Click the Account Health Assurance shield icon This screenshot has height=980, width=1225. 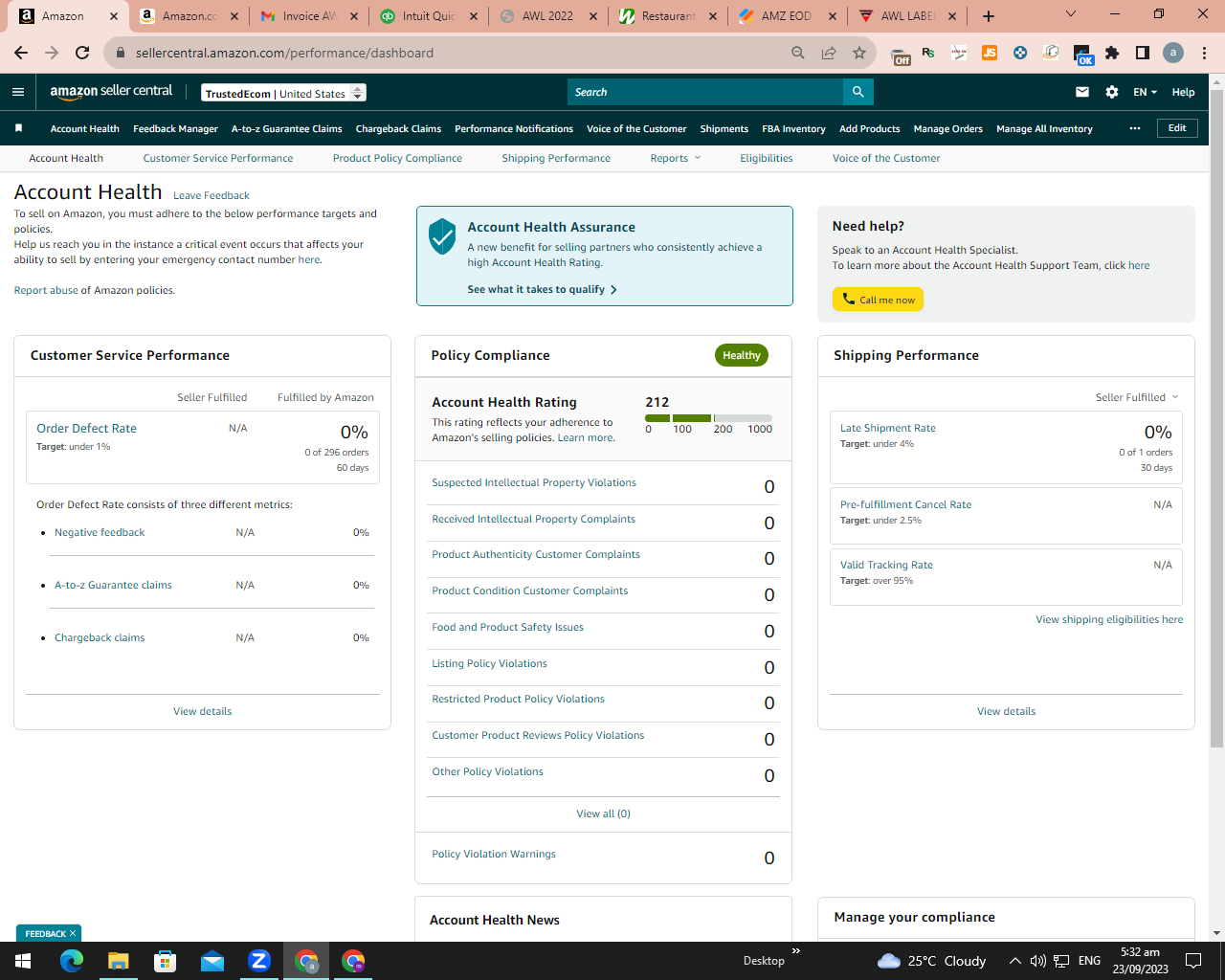442,236
